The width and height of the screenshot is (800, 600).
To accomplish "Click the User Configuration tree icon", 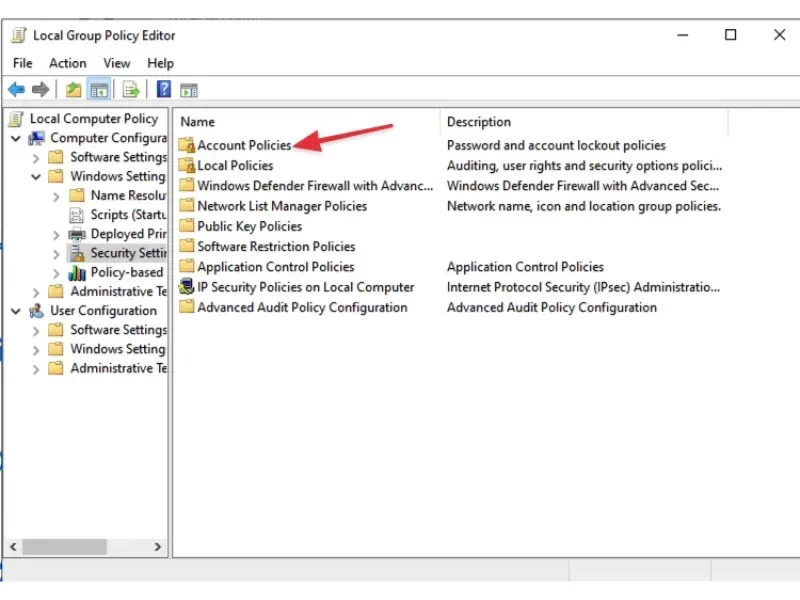I will [36, 310].
